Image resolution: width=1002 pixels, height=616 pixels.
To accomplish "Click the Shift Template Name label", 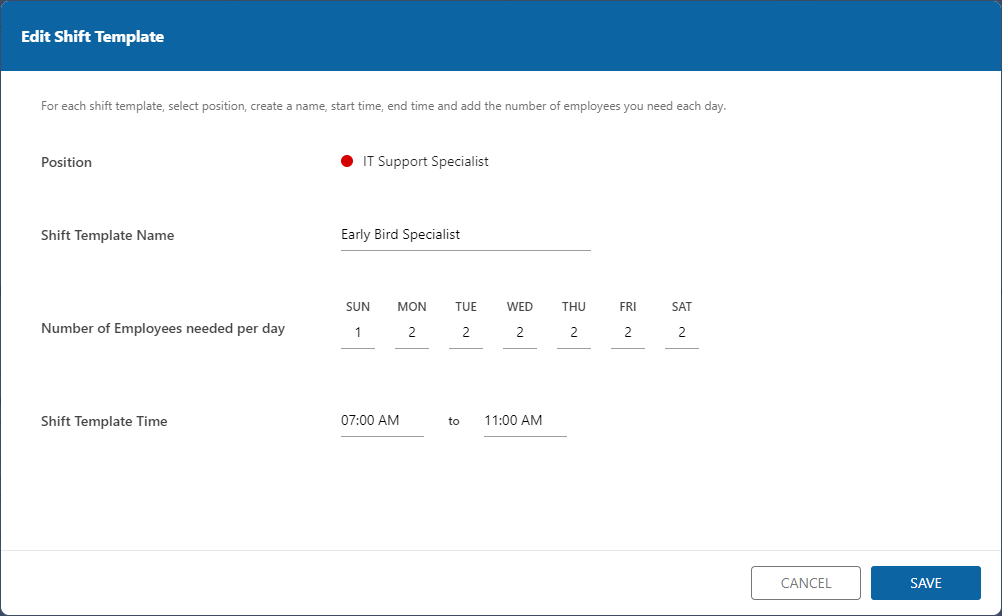I will tap(107, 235).
